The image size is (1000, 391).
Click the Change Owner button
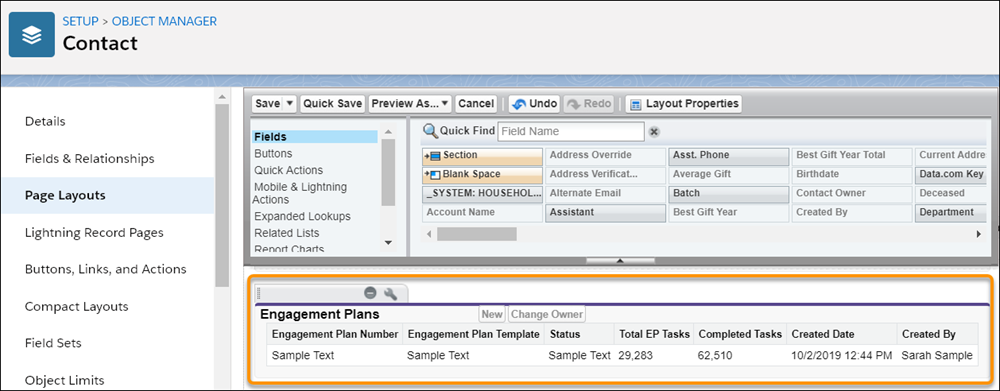547,314
